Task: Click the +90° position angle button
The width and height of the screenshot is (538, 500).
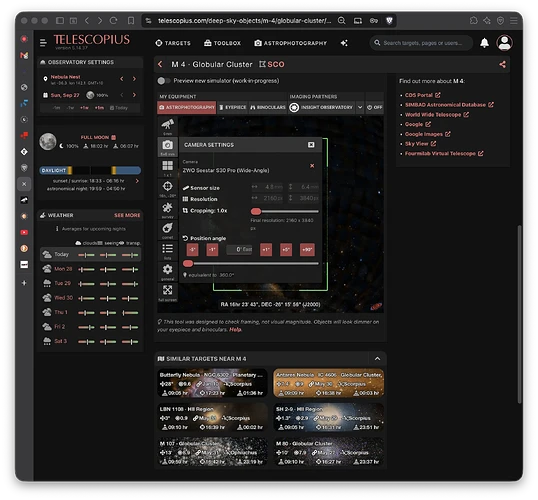Action: point(307,249)
